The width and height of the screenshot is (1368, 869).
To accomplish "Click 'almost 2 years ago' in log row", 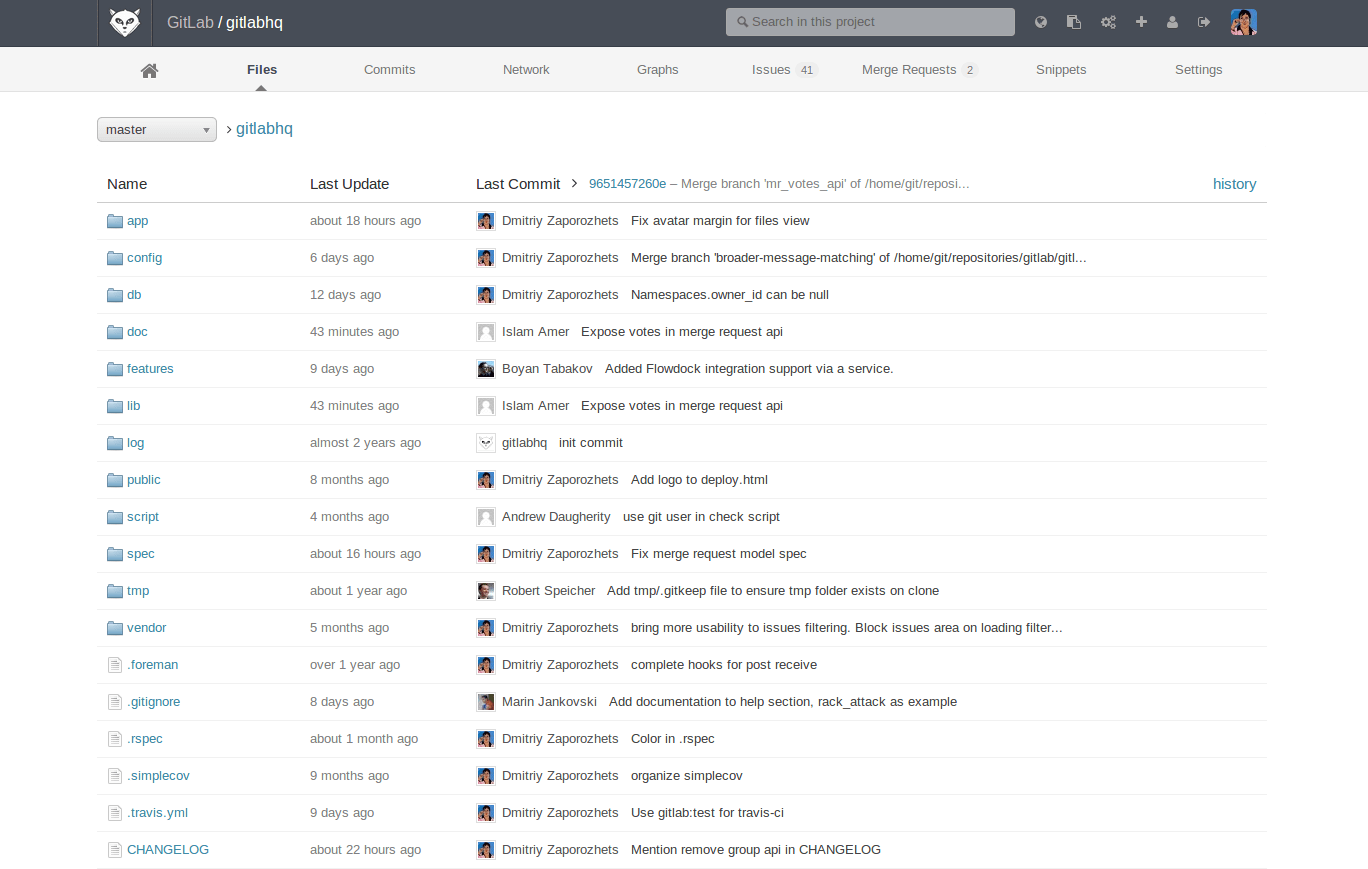I will (365, 443).
